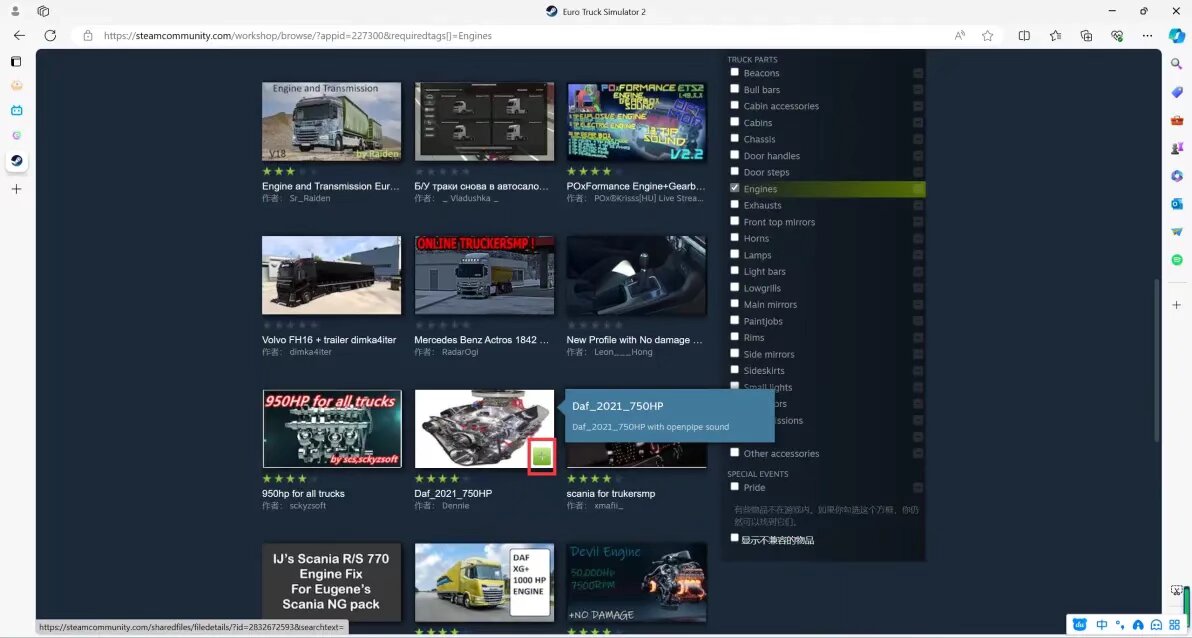Click the page vertical scrollbar

point(1157,360)
